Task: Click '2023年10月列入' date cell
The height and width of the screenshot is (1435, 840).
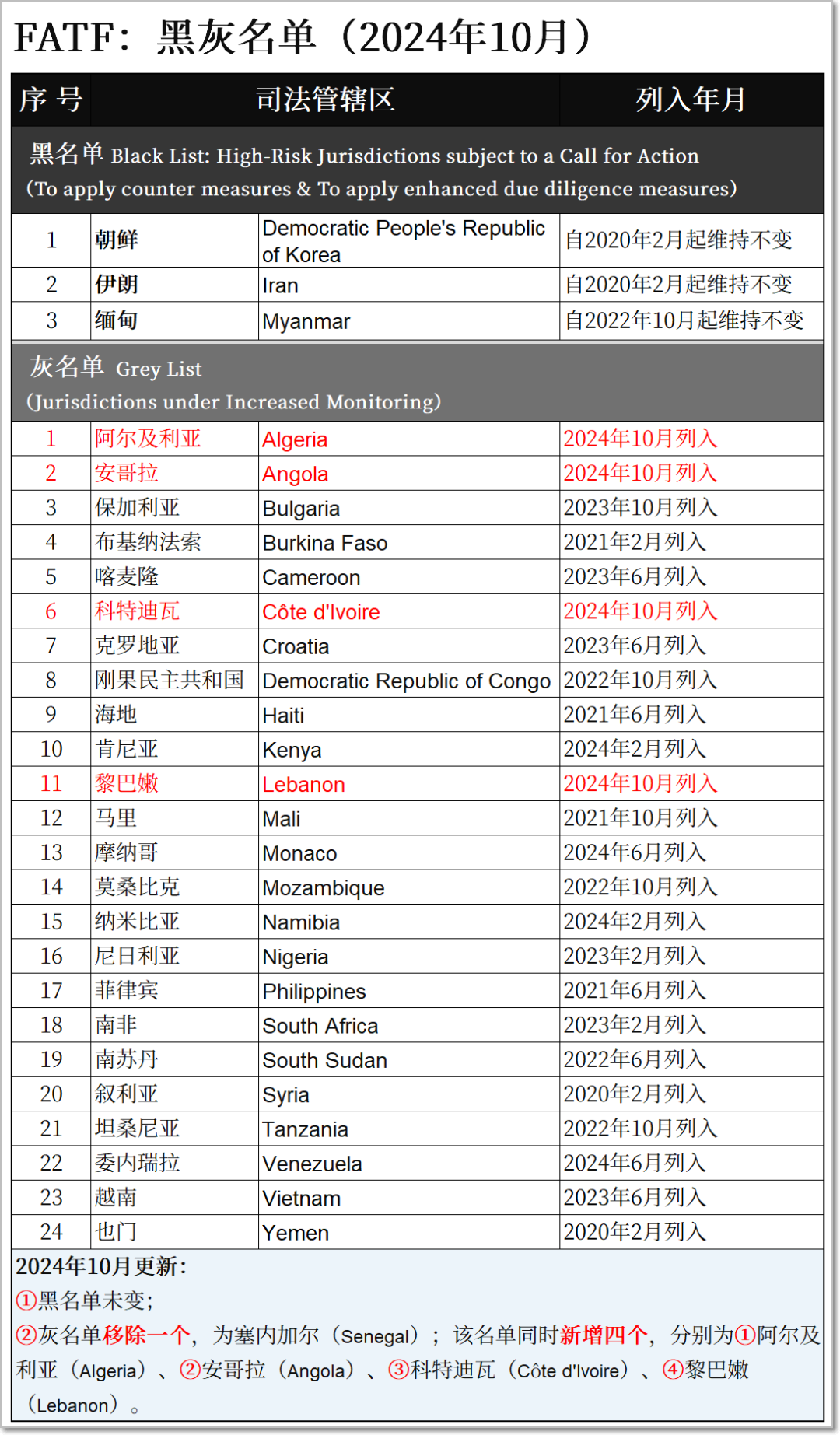Action: (x=691, y=508)
